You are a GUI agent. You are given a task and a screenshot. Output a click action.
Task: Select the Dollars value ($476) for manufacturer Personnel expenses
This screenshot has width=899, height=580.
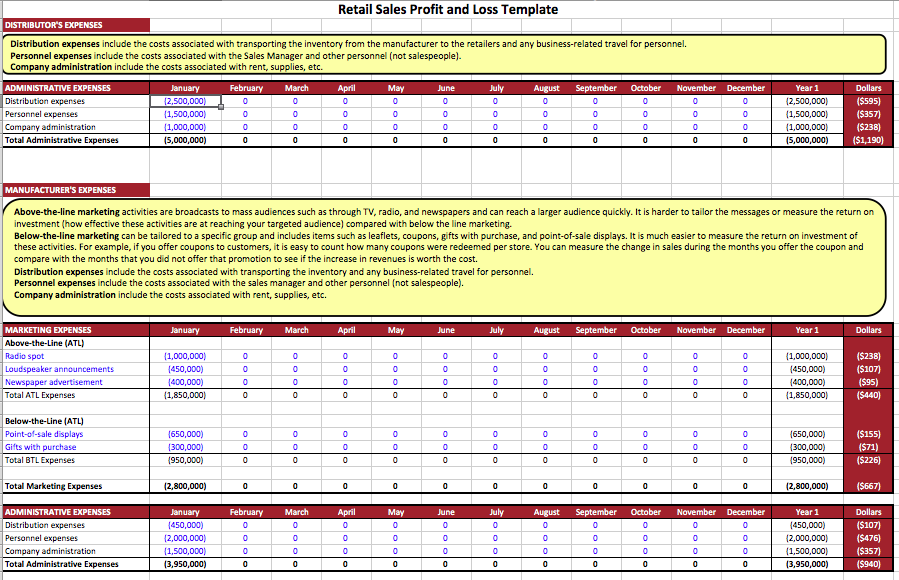tap(868, 538)
